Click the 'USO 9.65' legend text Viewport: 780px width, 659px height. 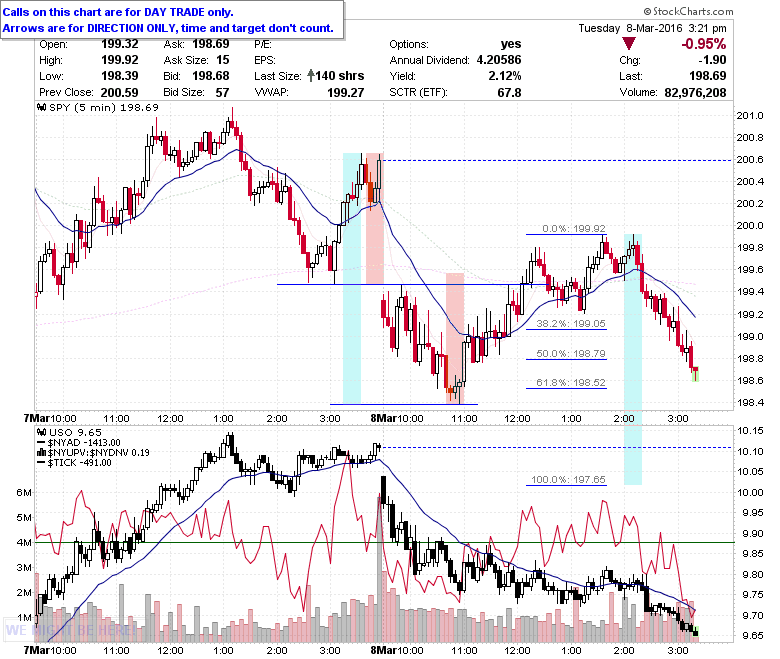coord(75,432)
